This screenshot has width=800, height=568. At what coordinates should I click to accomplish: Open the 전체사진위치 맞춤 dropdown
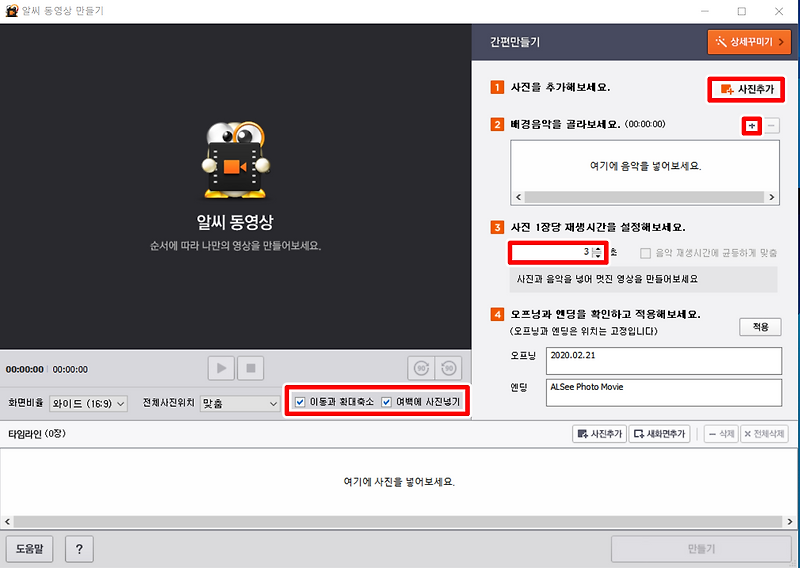tap(240, 404)
